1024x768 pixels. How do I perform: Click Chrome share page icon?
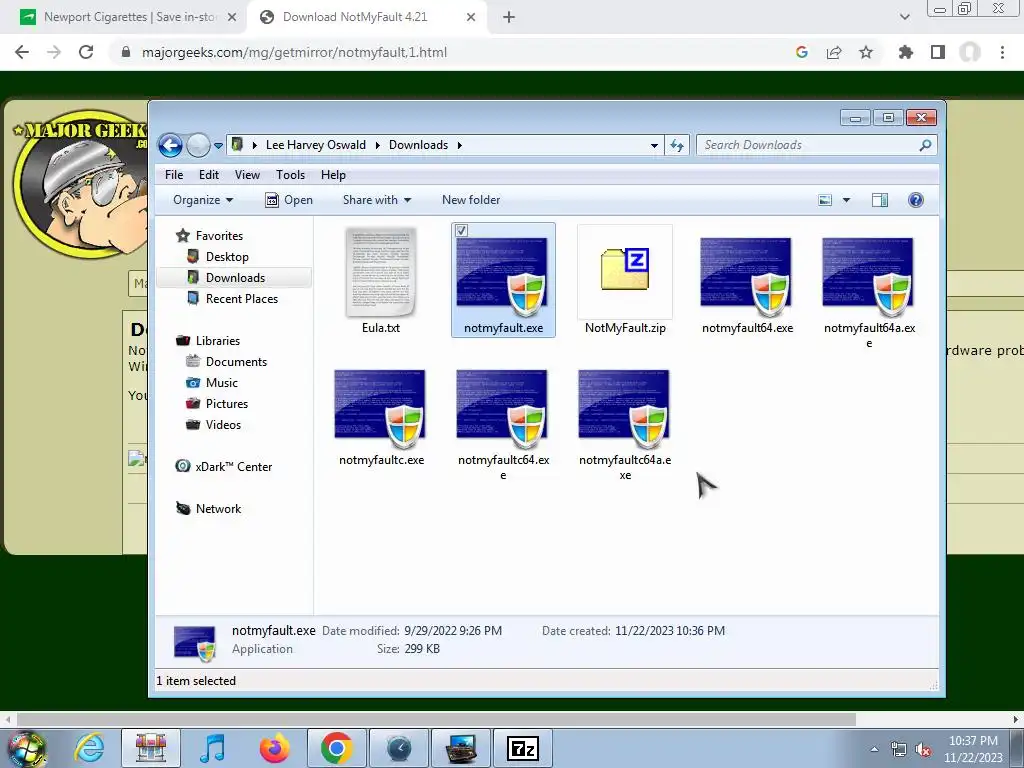coord(833,52)
